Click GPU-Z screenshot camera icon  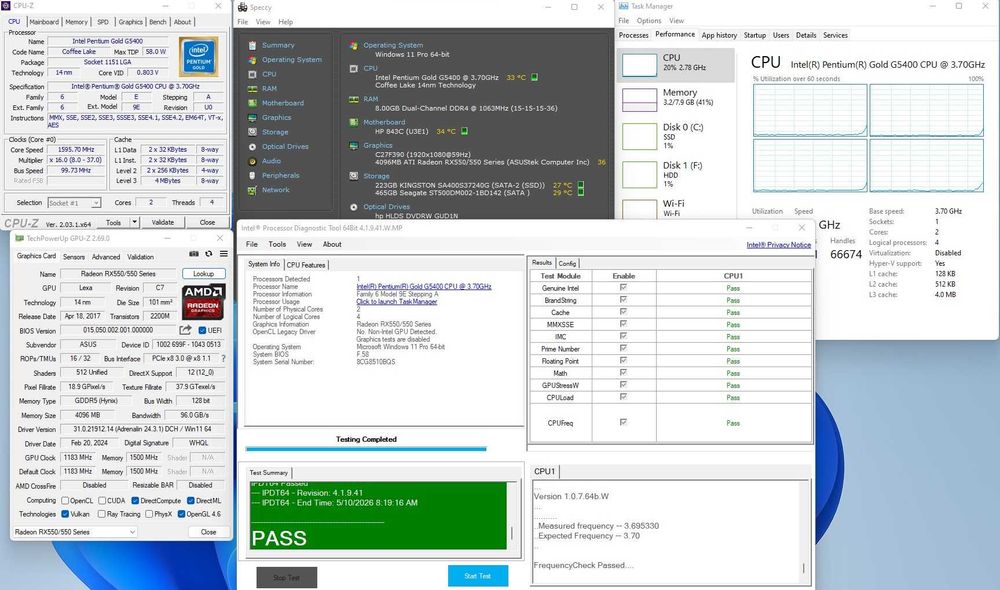point(194,254)
